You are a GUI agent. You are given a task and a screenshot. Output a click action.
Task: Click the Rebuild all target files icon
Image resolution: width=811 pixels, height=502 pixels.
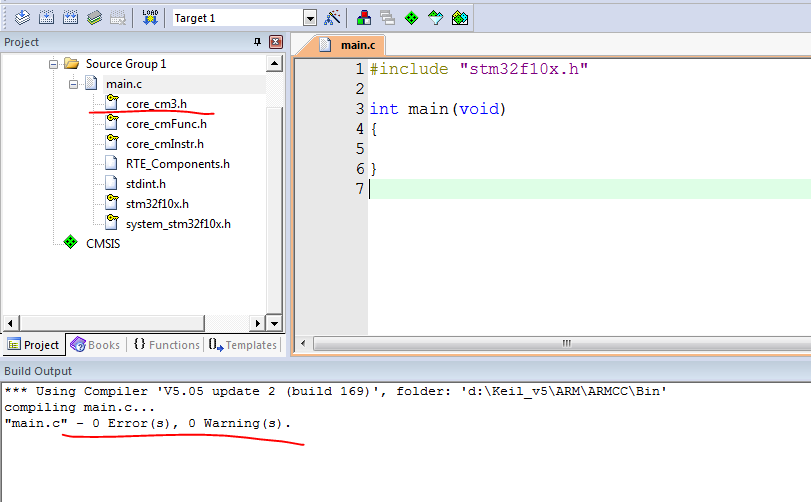(70, 17)
